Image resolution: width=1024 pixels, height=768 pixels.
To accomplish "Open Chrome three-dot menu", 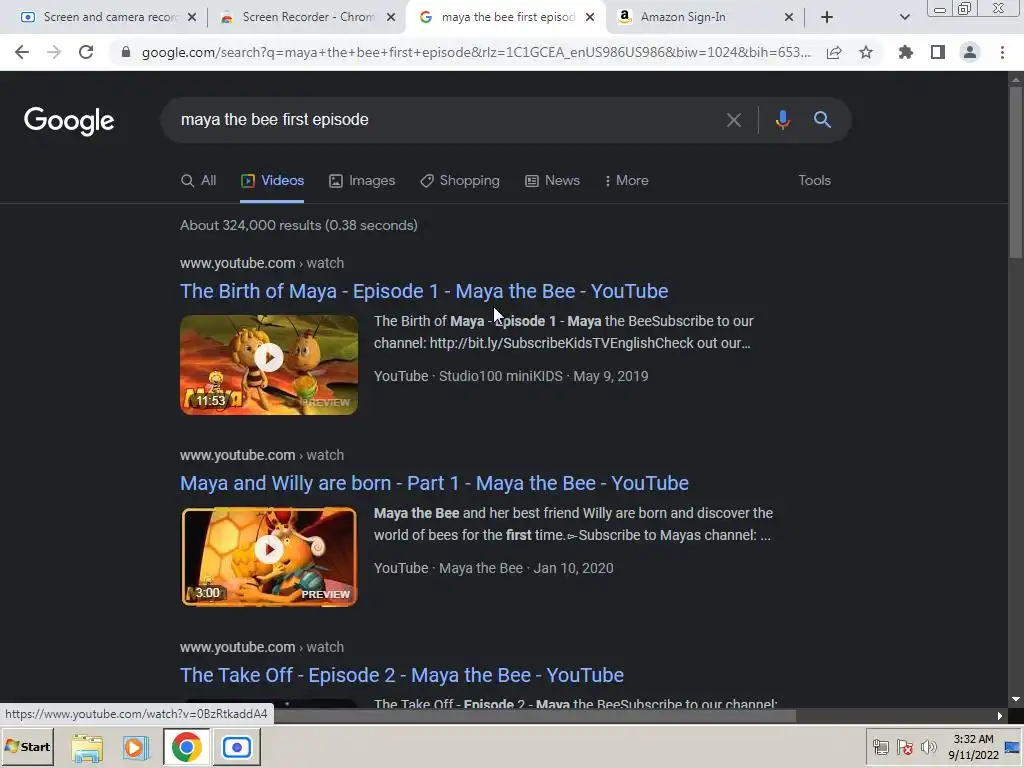I will (x=1002, y=52).
